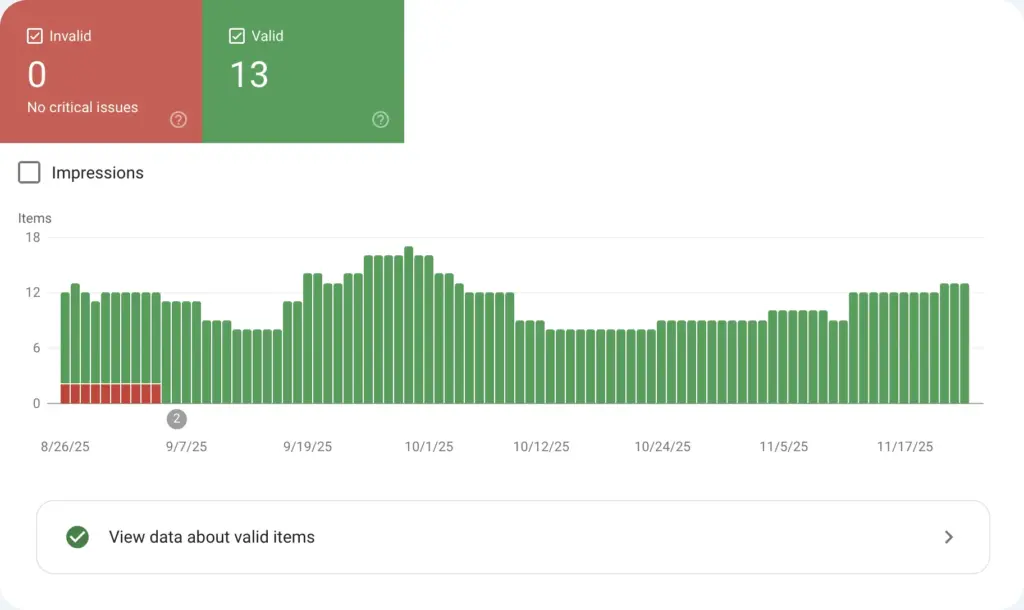Uncheck the Valid checkbox
This screenshot has height=610, width=1024.
tap(236, 36)
